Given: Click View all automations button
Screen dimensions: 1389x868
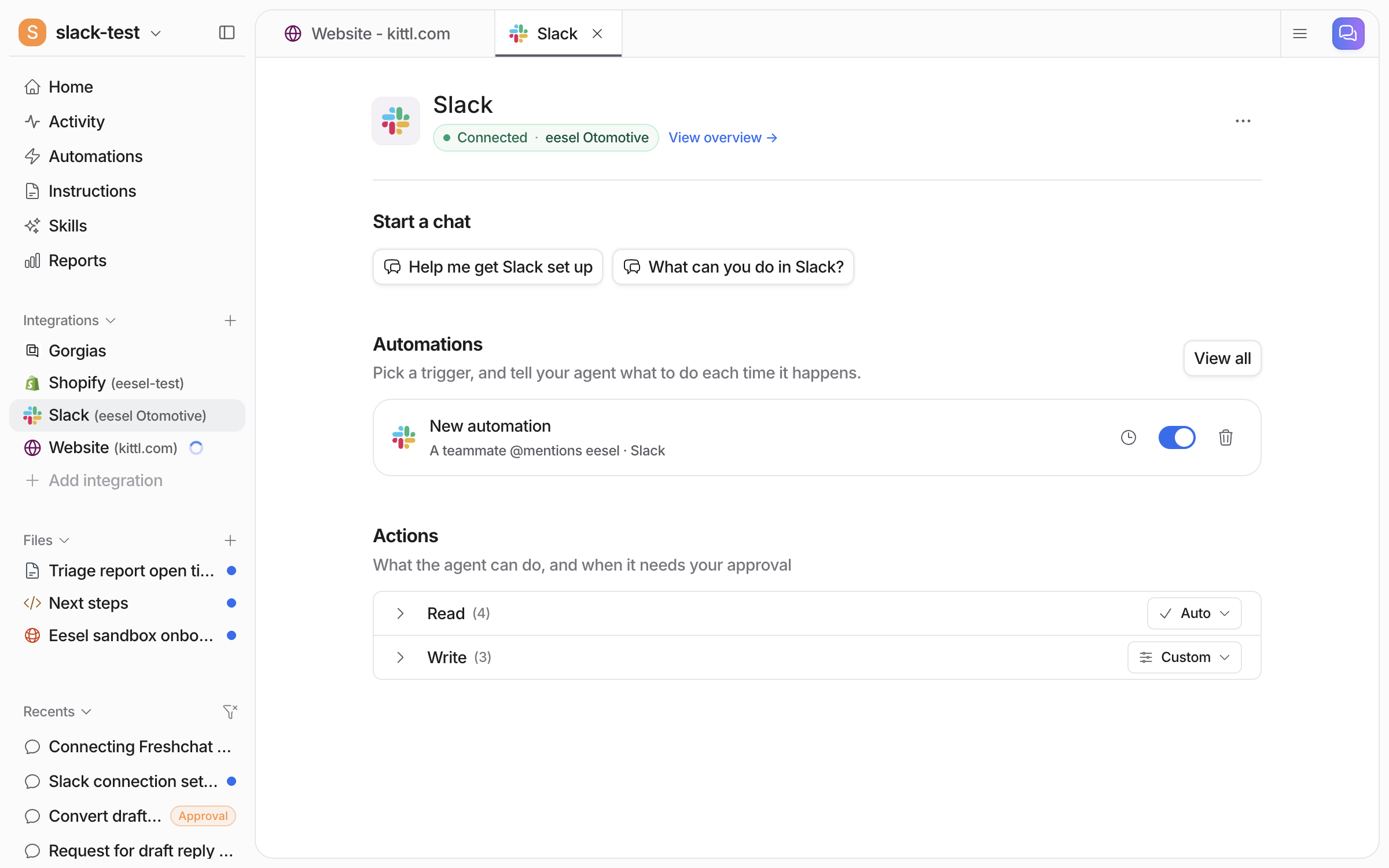Looking at the screenshot, I should [x=1222, y=358].
